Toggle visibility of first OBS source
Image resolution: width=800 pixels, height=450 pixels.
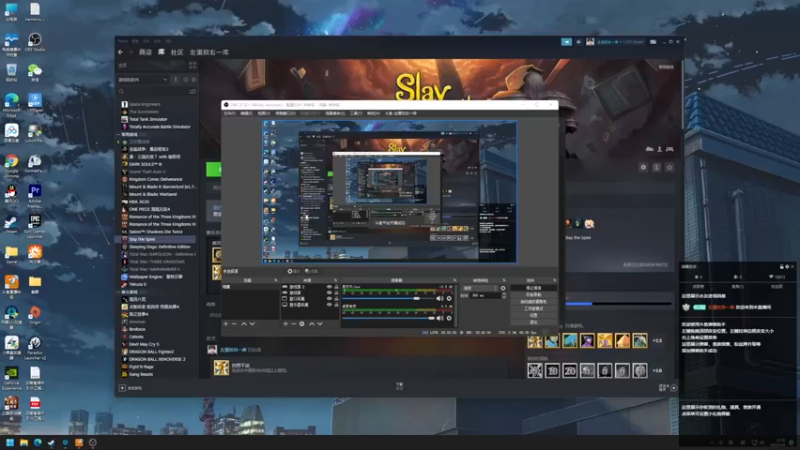(329, 287)
